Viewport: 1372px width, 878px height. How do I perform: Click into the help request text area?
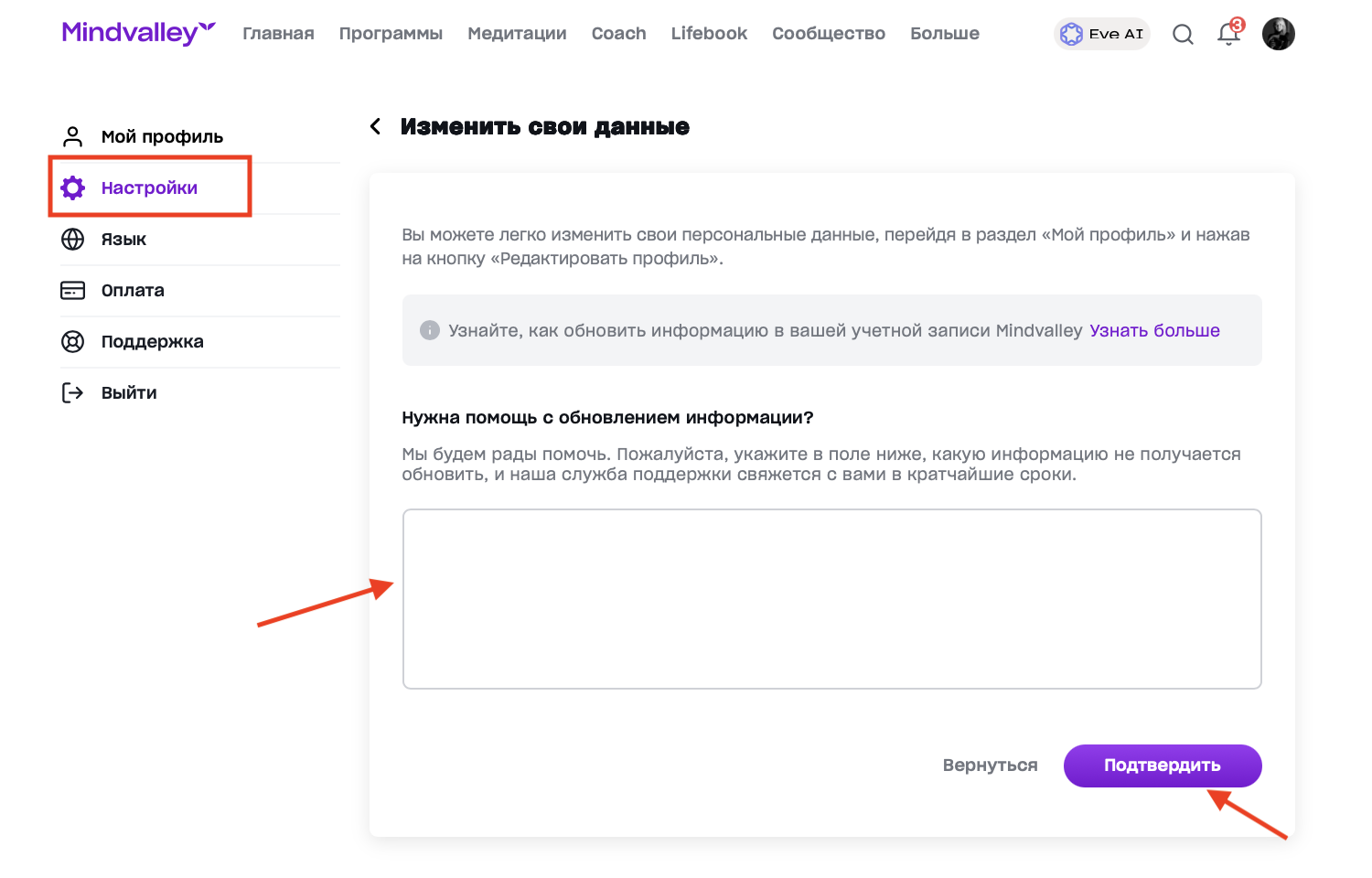click(831, 598)
